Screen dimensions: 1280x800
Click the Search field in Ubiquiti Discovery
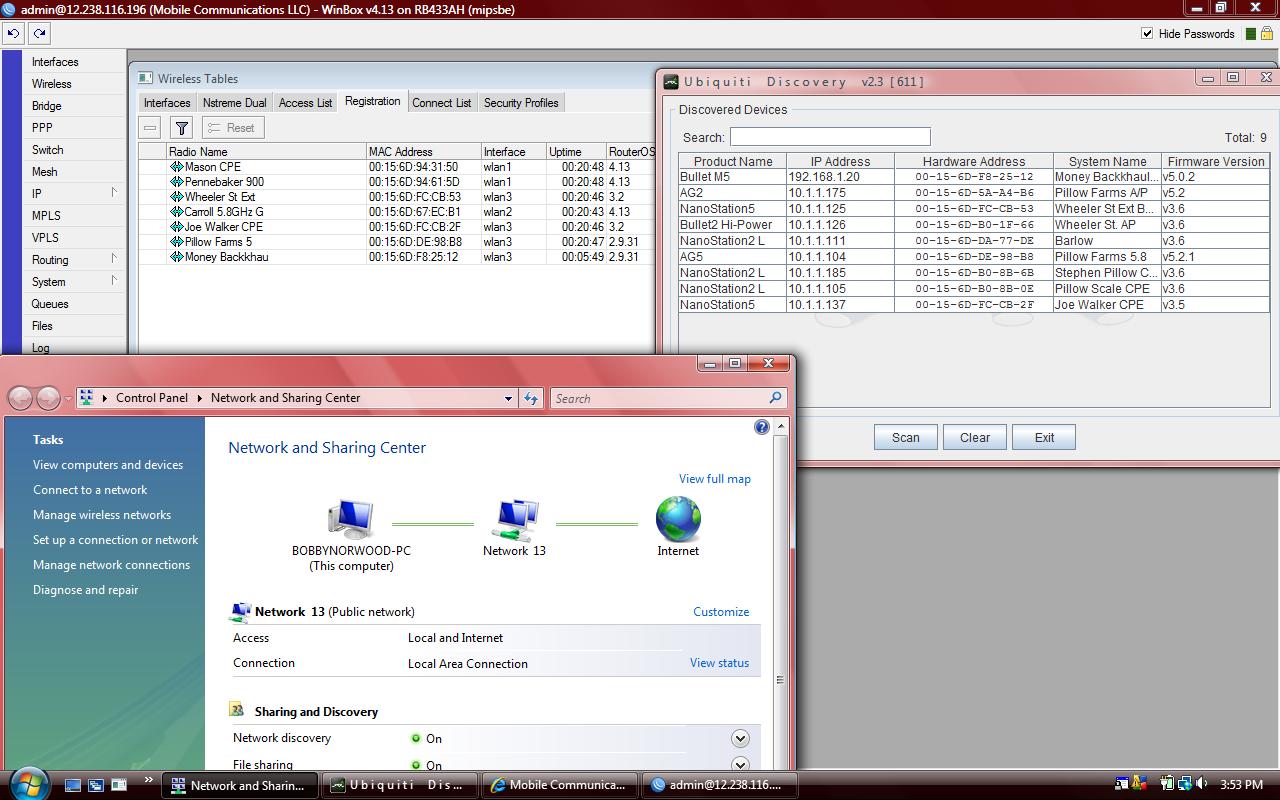pos(830,137)
